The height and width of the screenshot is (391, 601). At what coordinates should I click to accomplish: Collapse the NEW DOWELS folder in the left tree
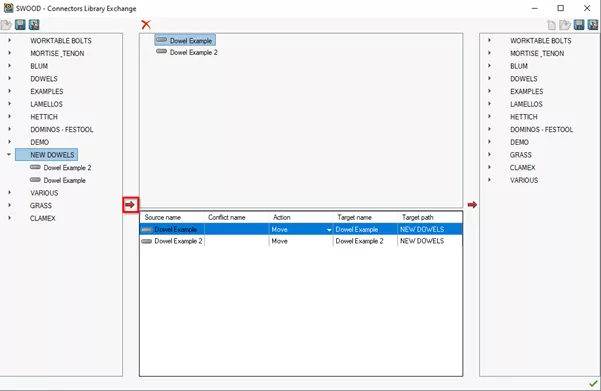tap(9, 154)
